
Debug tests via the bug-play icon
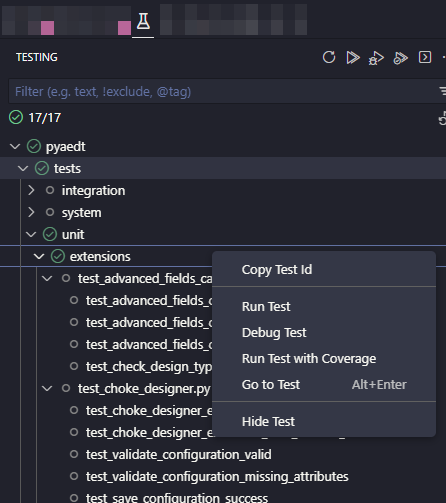tap(376, 58)
